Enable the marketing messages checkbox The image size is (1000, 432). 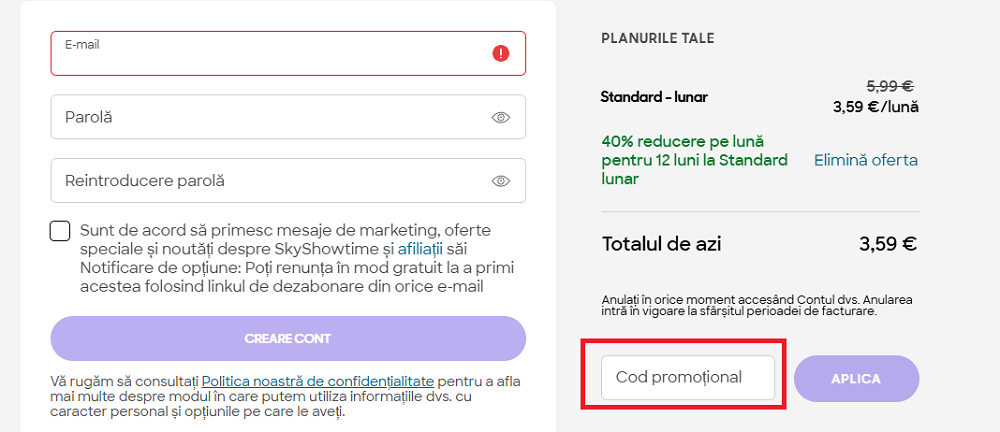tap(60, 231)
